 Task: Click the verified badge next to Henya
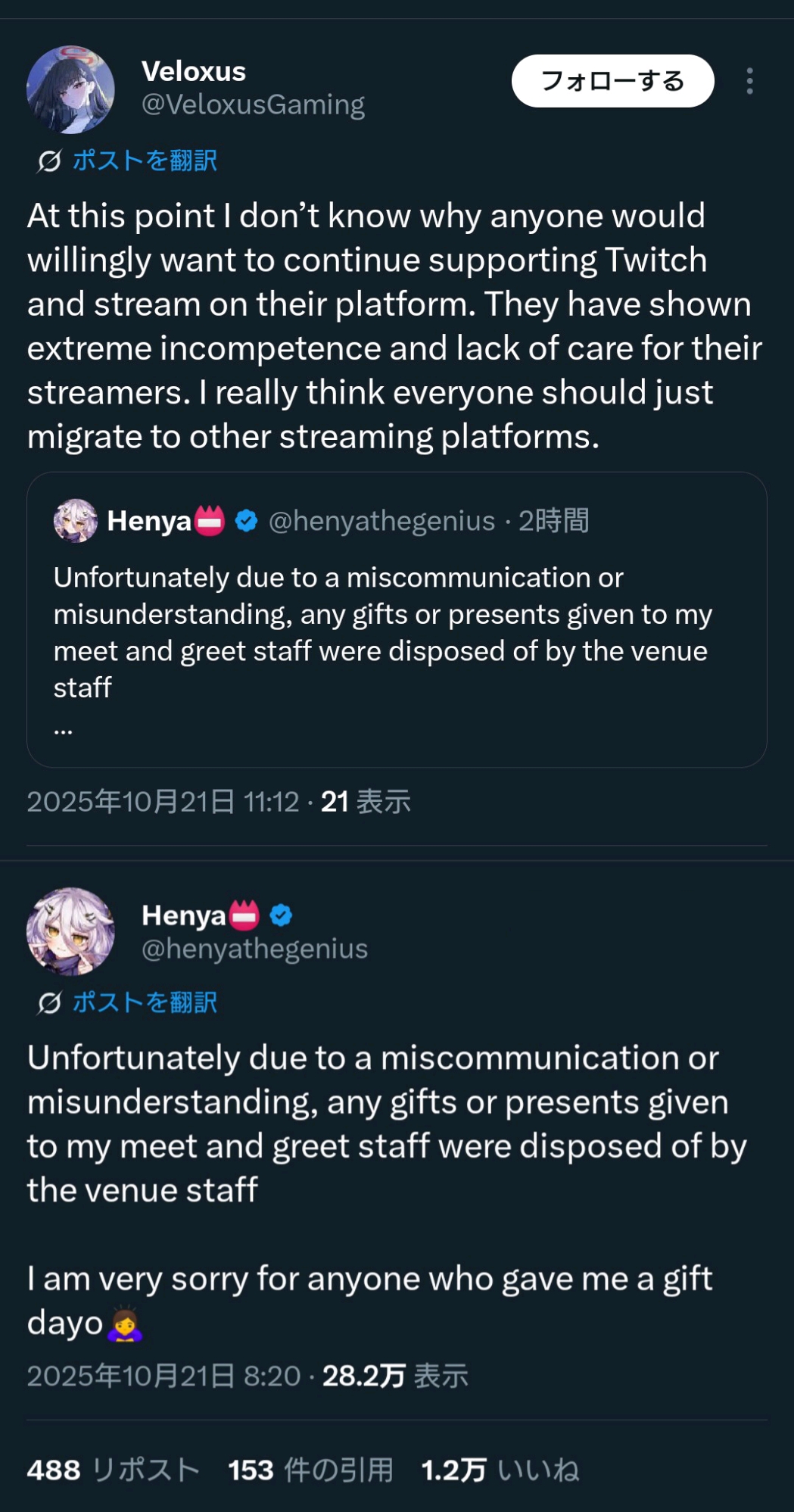pyautogui.click(x=281, y=915)
